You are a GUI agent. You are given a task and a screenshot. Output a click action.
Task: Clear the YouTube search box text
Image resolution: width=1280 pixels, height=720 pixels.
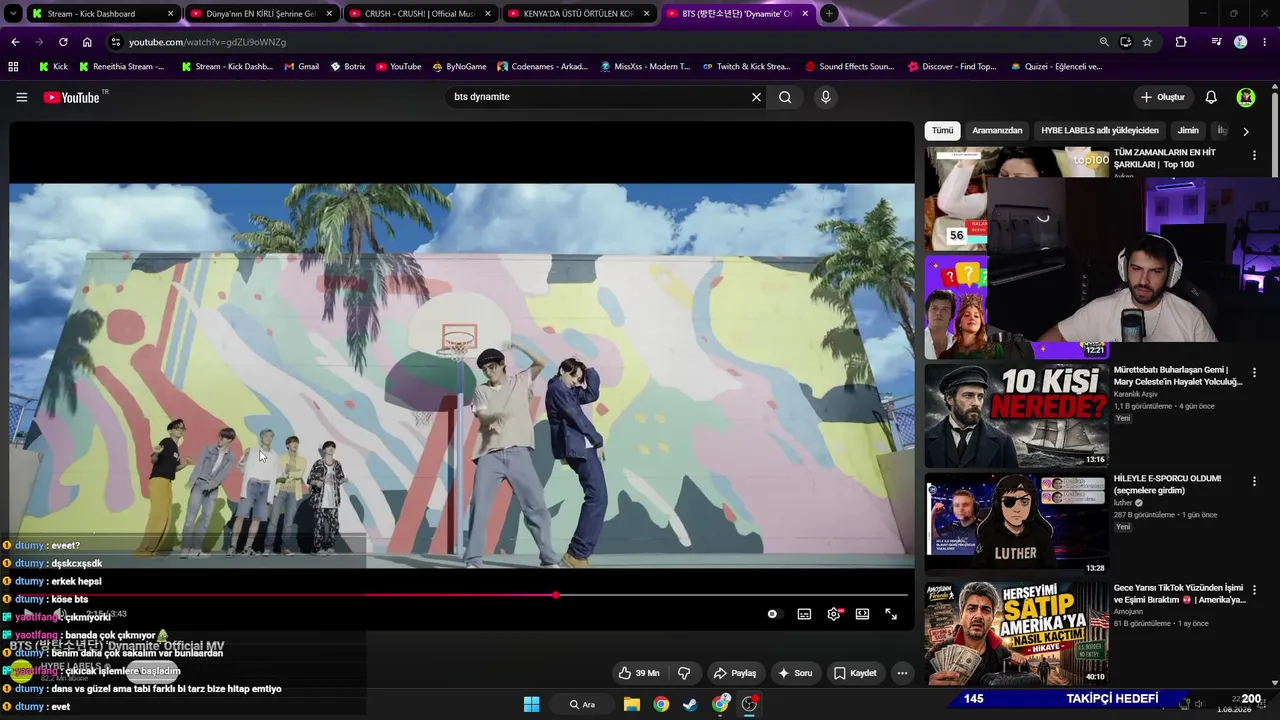tap(756, 97)
